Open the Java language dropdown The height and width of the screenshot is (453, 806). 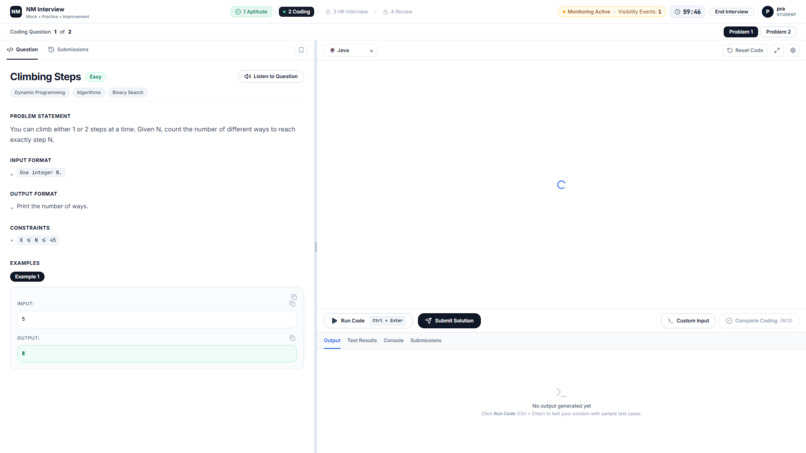point(351,50)
